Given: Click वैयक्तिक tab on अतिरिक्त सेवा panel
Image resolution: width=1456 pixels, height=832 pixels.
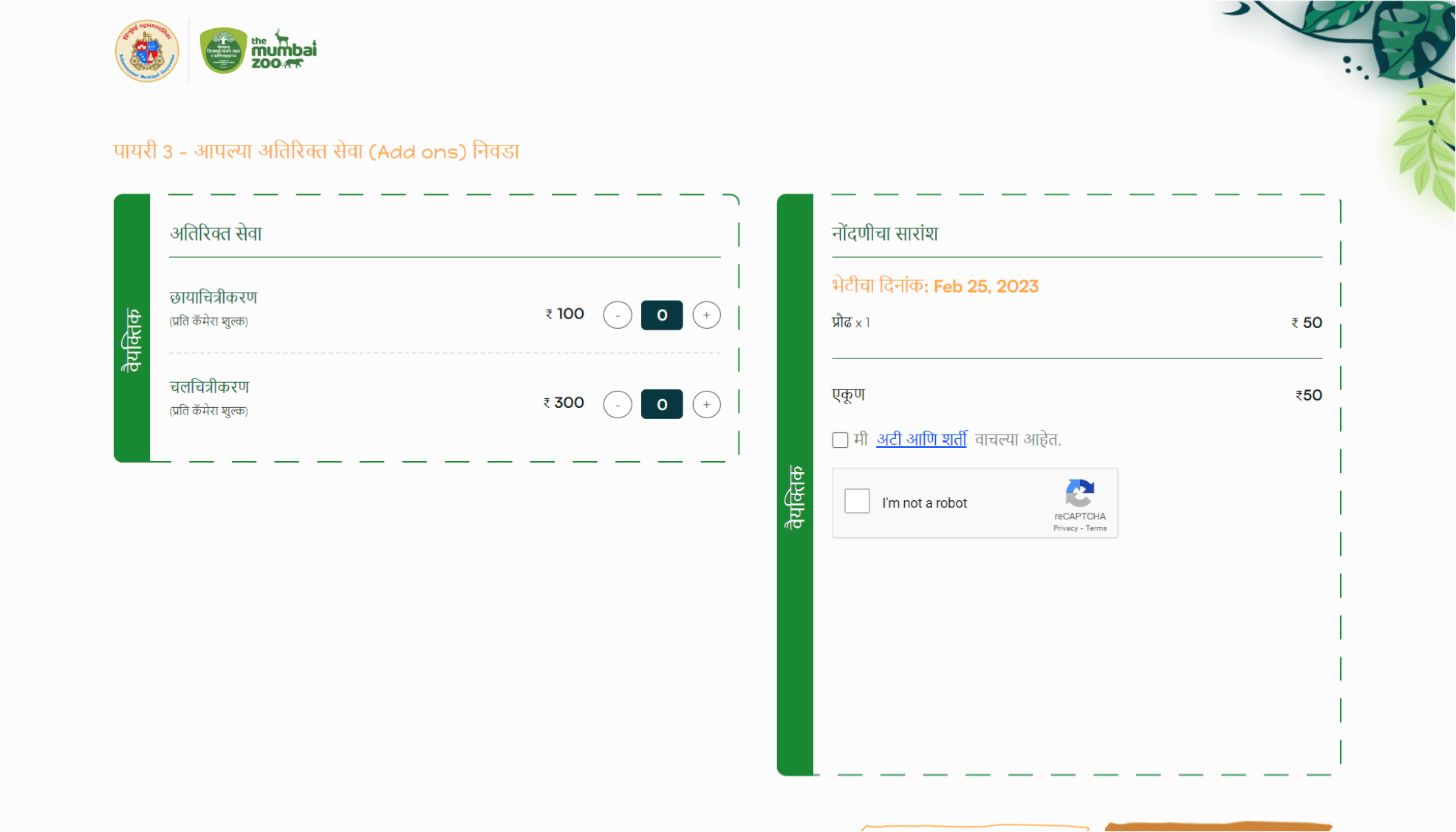Looking at the screenshot, I should (x=131, y=340).
